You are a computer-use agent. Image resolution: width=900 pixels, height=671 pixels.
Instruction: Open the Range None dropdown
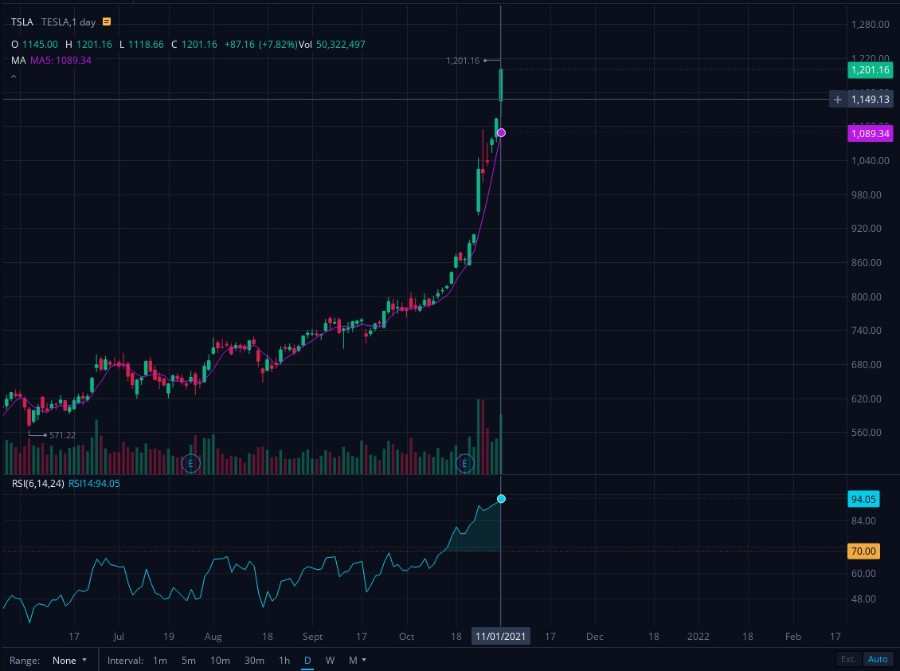[69, 660]
